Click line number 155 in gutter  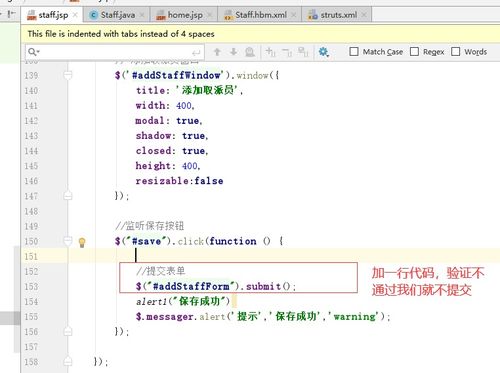point(31,316)
